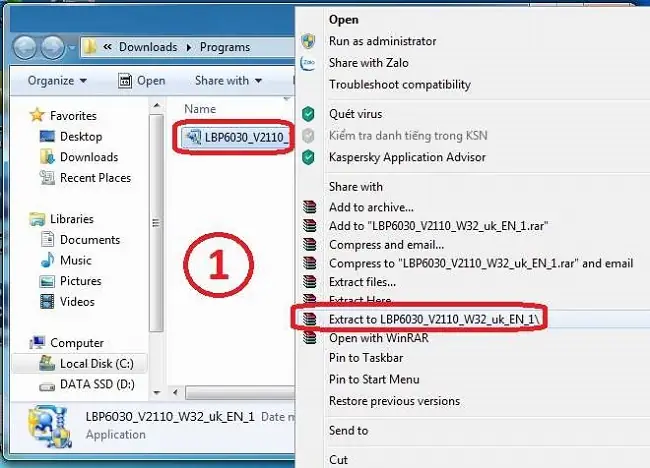650x468 pixels.
Task: Click WinRAR icon beside Add to .rar entry
Action: tap(310, 226)
